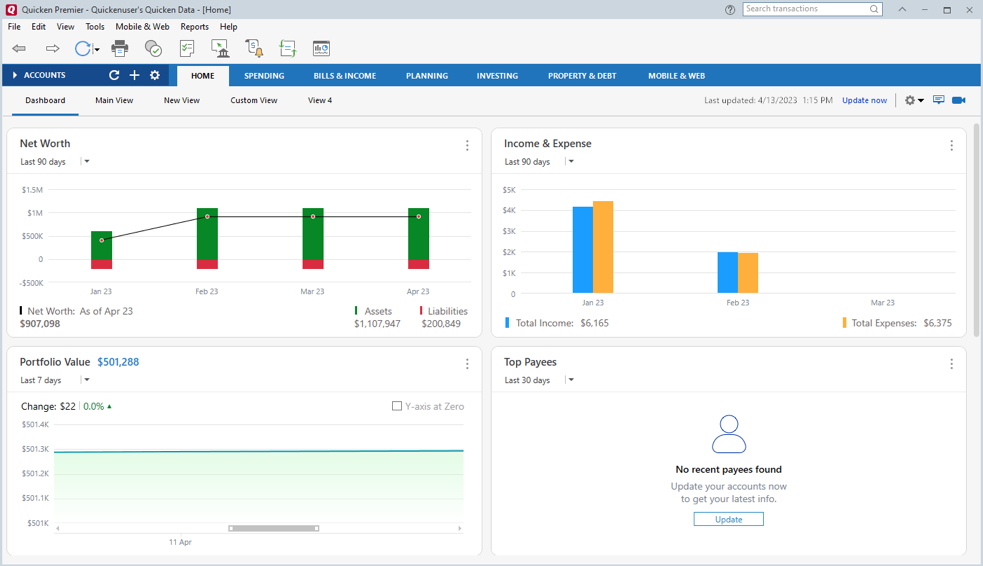Expand the Accounts sidebar arrow

coord(15,75)
